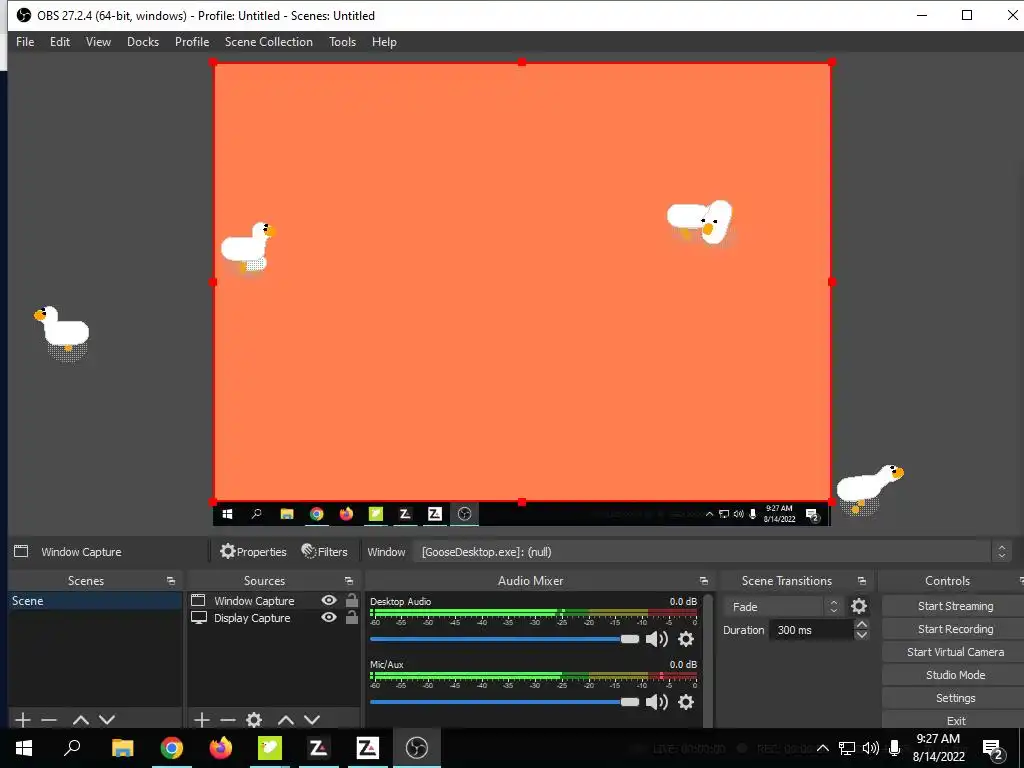
Task: Remove the selected scene with minus icon
Action: pyautogui.click(x=49, y=720)
